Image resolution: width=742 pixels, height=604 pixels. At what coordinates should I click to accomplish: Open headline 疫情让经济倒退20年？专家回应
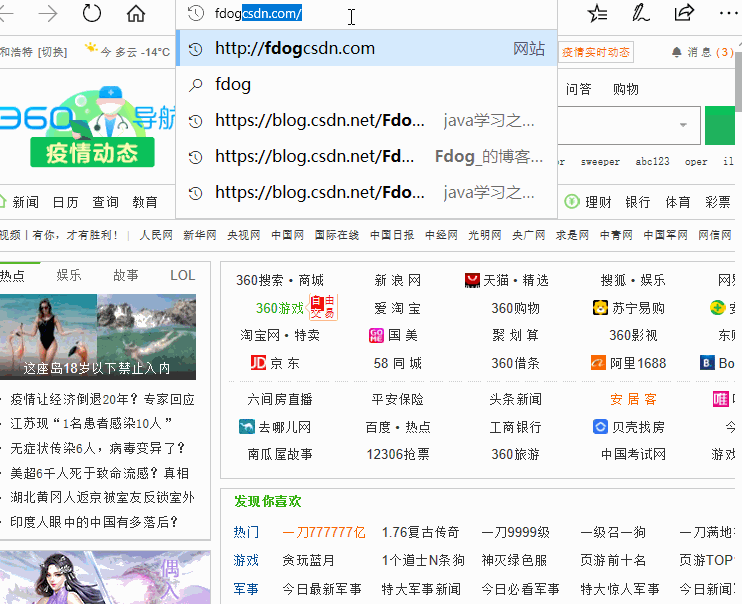(103, 400)
